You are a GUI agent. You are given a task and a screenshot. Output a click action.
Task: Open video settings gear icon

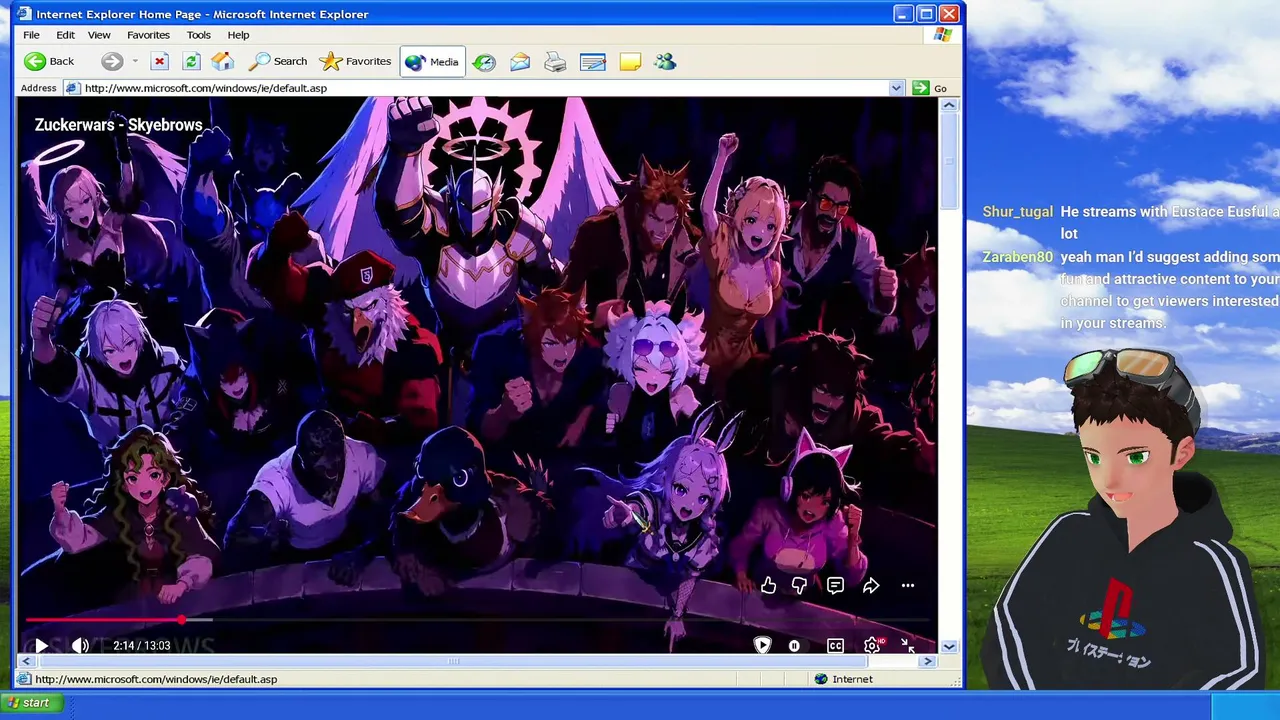pos(872,646)
